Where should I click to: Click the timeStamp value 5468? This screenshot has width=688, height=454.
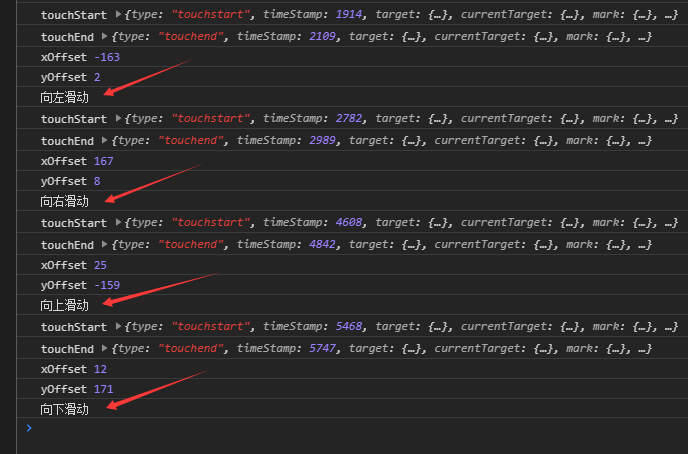click(349, 326)
